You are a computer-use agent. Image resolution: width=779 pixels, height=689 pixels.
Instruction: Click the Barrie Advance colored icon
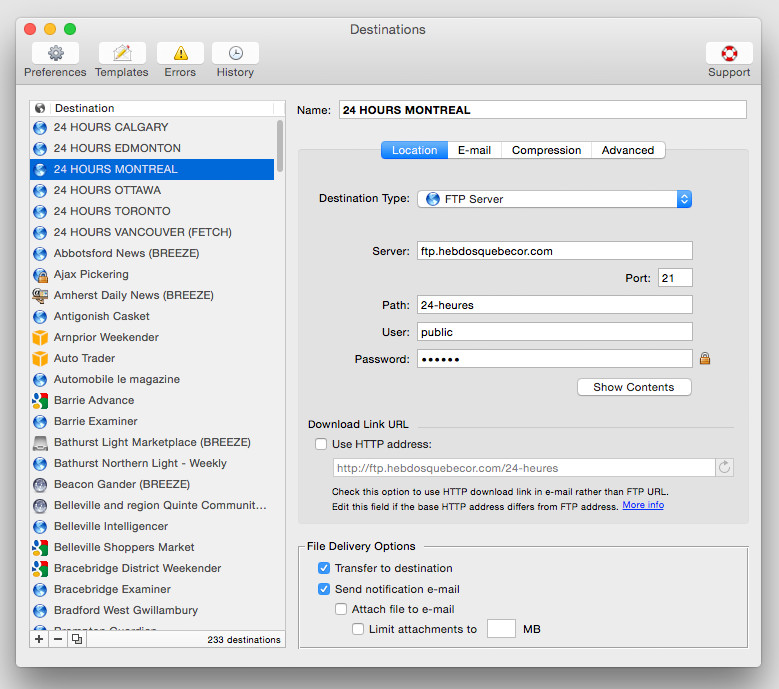coord(40,400)
